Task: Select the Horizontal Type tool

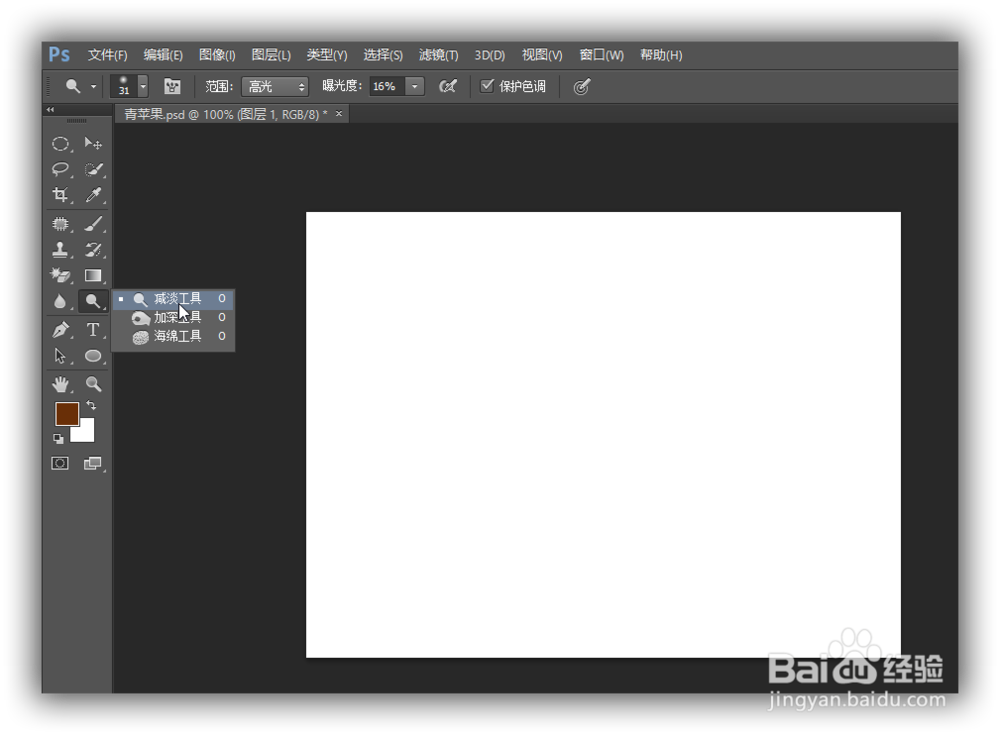Action: point(93,329)
